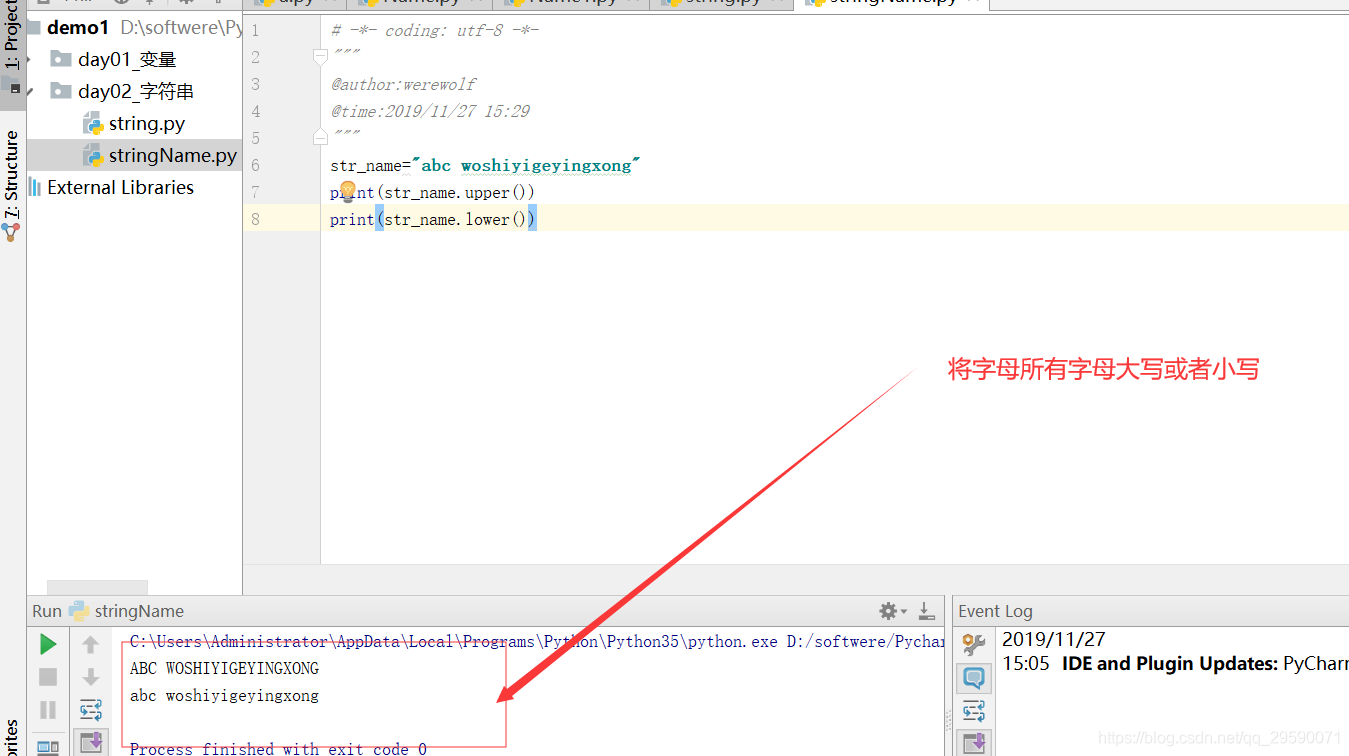Image resolution: width=1349 pixels, height=756 pixels.
Task: Toggle soft-wrap in Run console
Action: click(x=91, y=710)
